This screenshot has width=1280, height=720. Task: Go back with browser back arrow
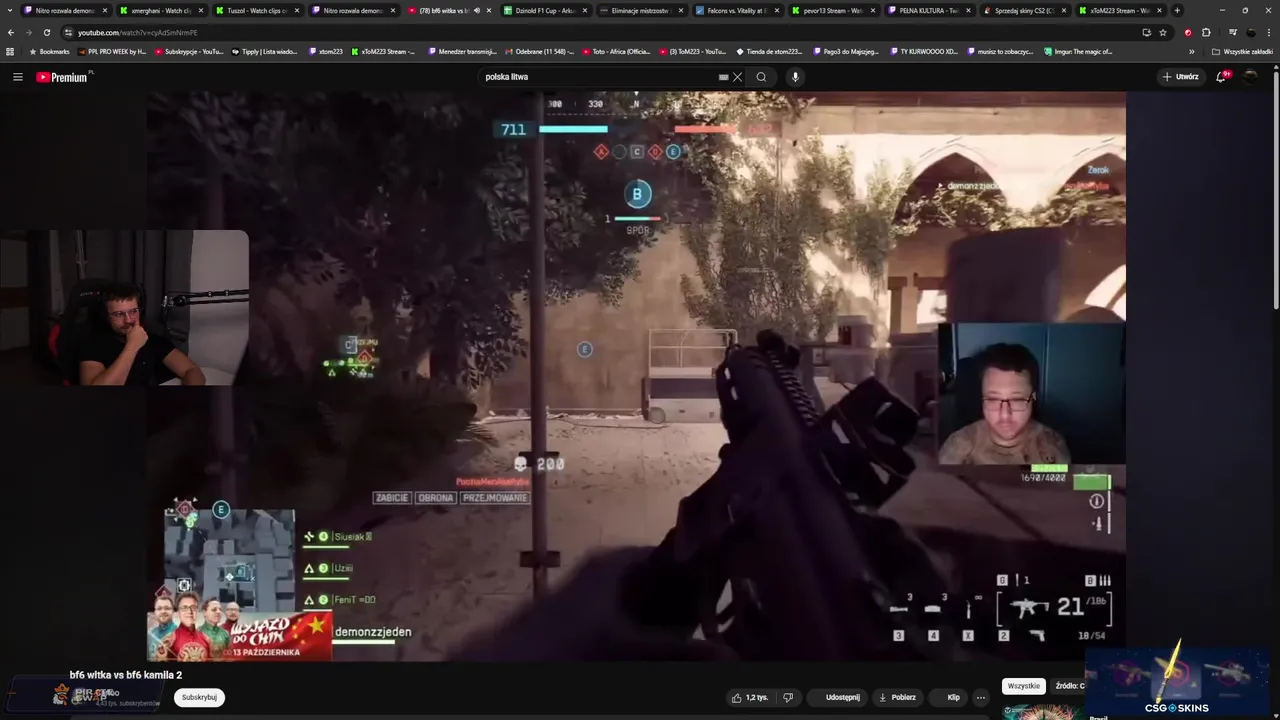coord(11,32)
